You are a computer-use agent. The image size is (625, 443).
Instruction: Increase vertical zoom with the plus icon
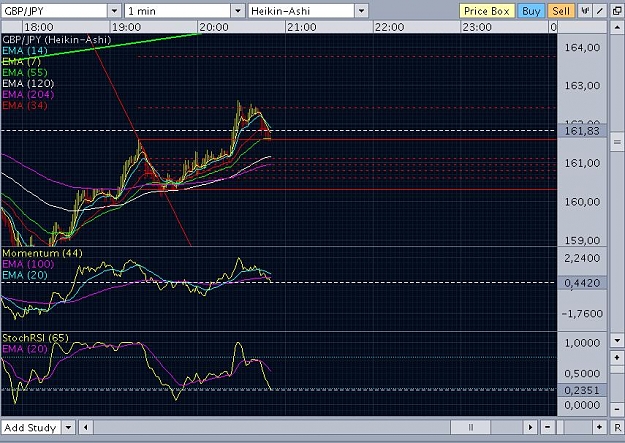[617, 357]
